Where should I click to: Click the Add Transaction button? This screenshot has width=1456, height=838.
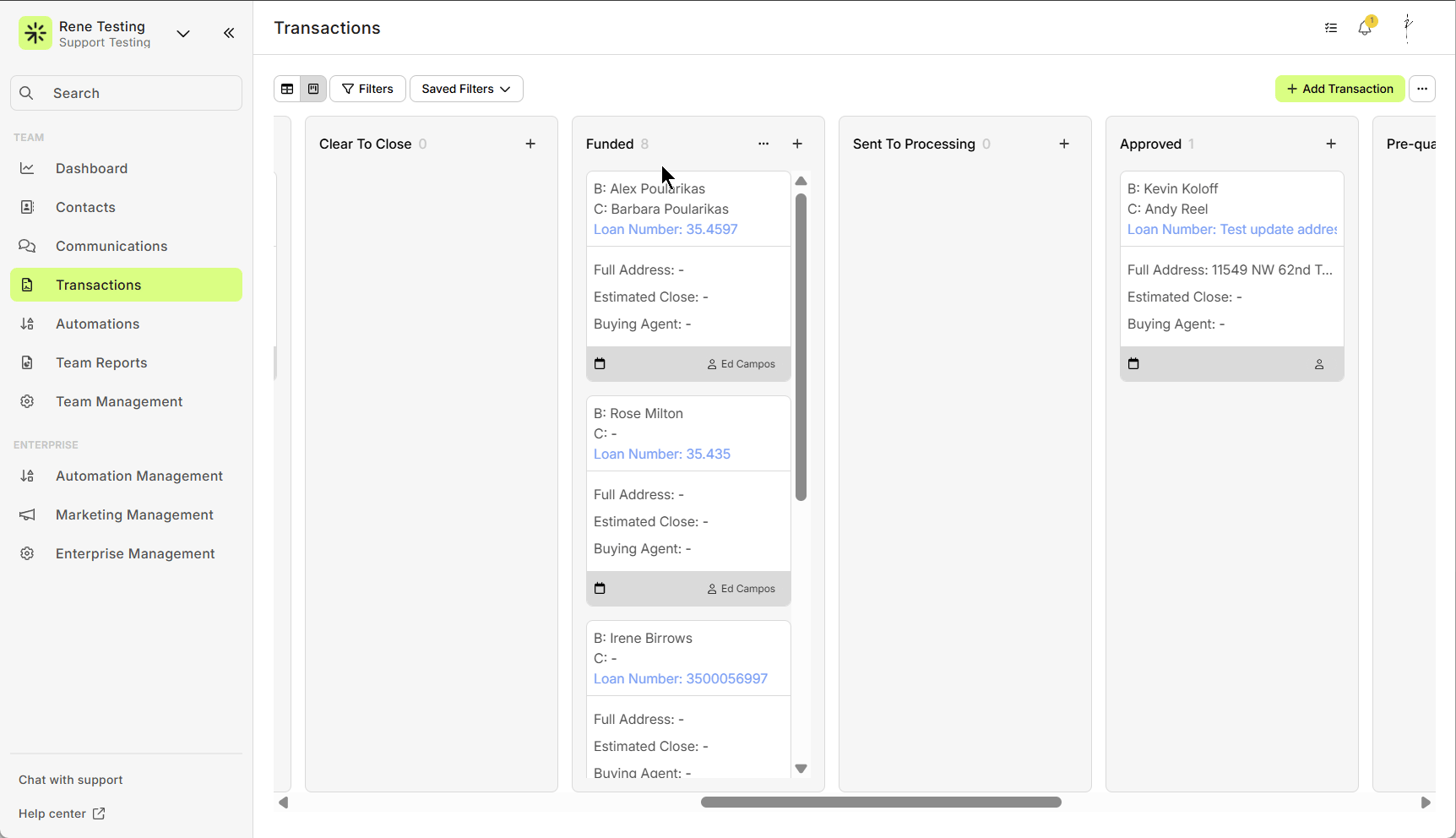coord(1339,89)
